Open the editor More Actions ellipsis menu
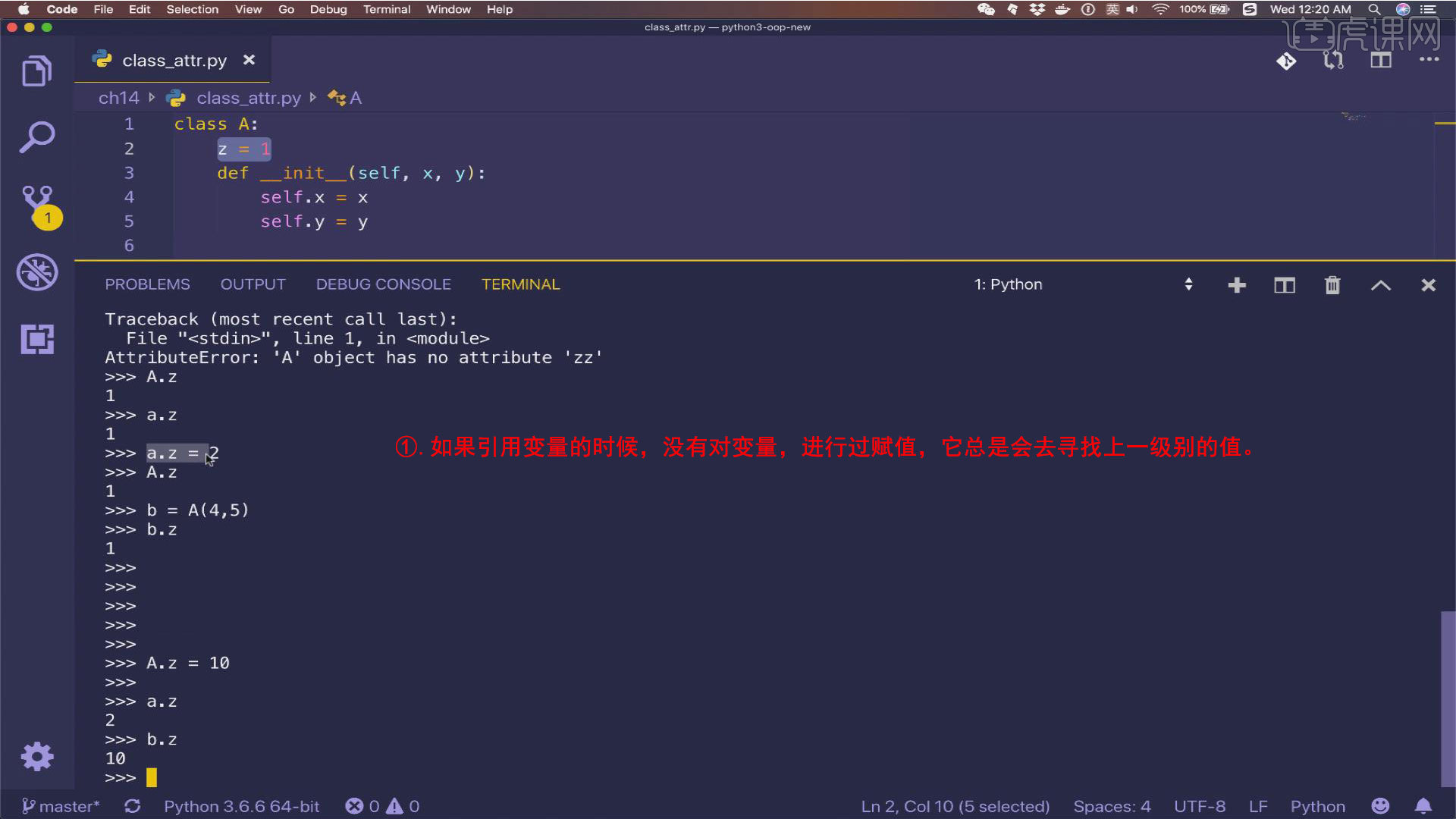 [1429, 59]
